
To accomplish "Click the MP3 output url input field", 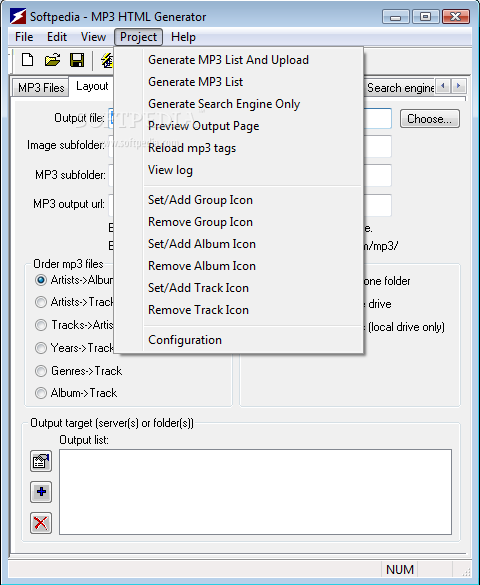I will point(377,205).
